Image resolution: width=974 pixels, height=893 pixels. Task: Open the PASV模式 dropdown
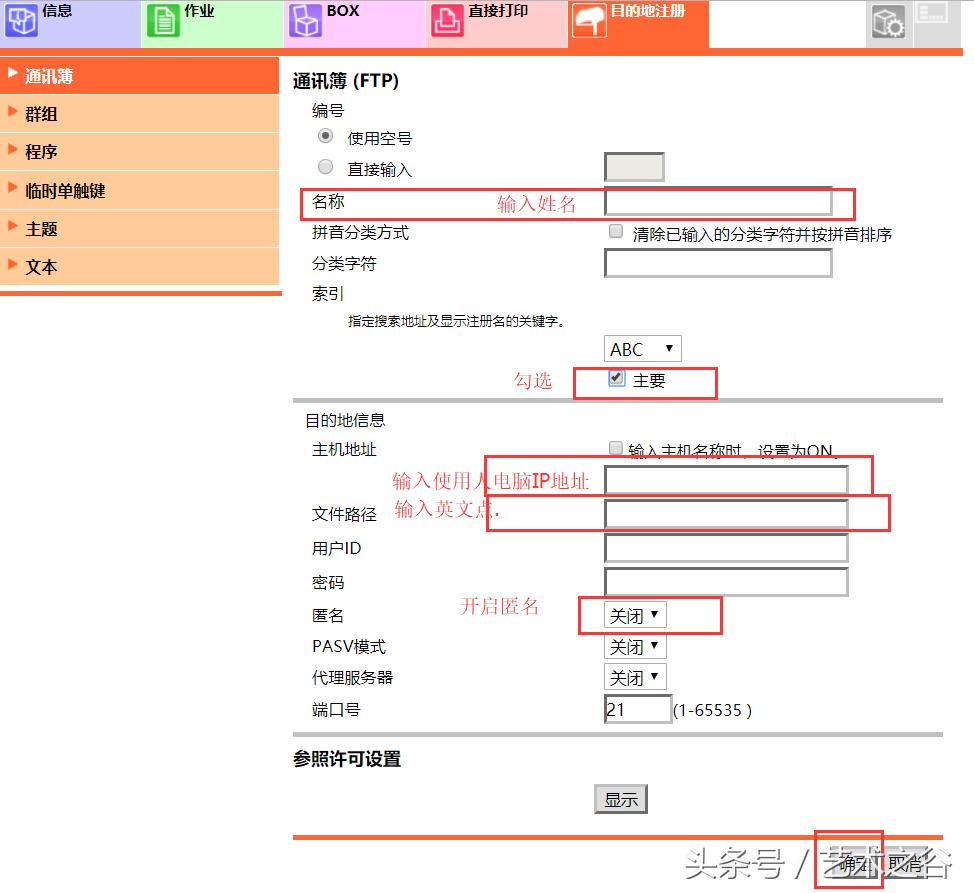coord(634,646)
